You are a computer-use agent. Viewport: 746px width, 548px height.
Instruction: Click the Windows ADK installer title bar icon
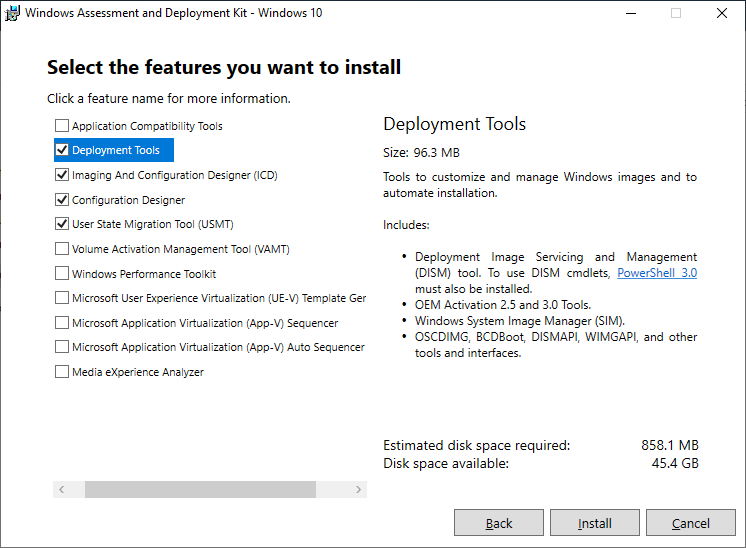(x=12, y=13)
